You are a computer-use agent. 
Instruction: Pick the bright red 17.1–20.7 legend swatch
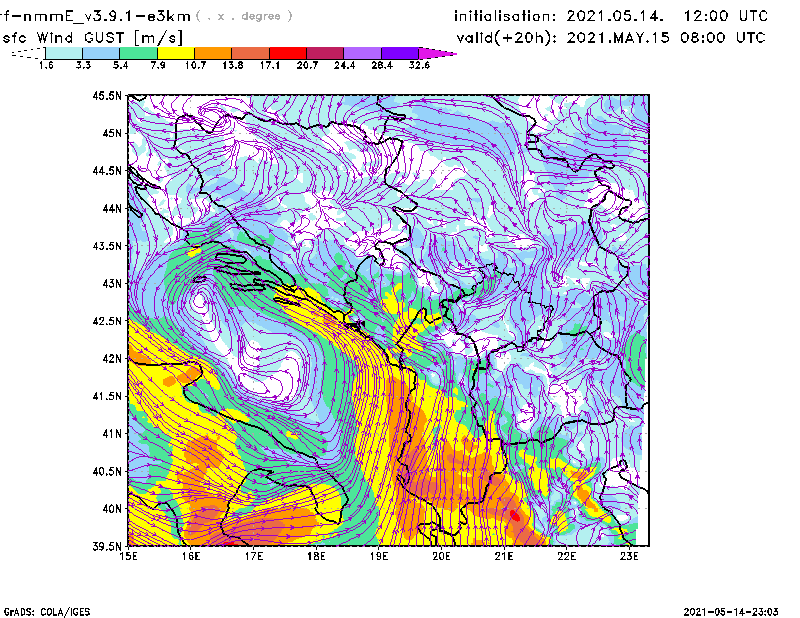(x=288, y=53)
